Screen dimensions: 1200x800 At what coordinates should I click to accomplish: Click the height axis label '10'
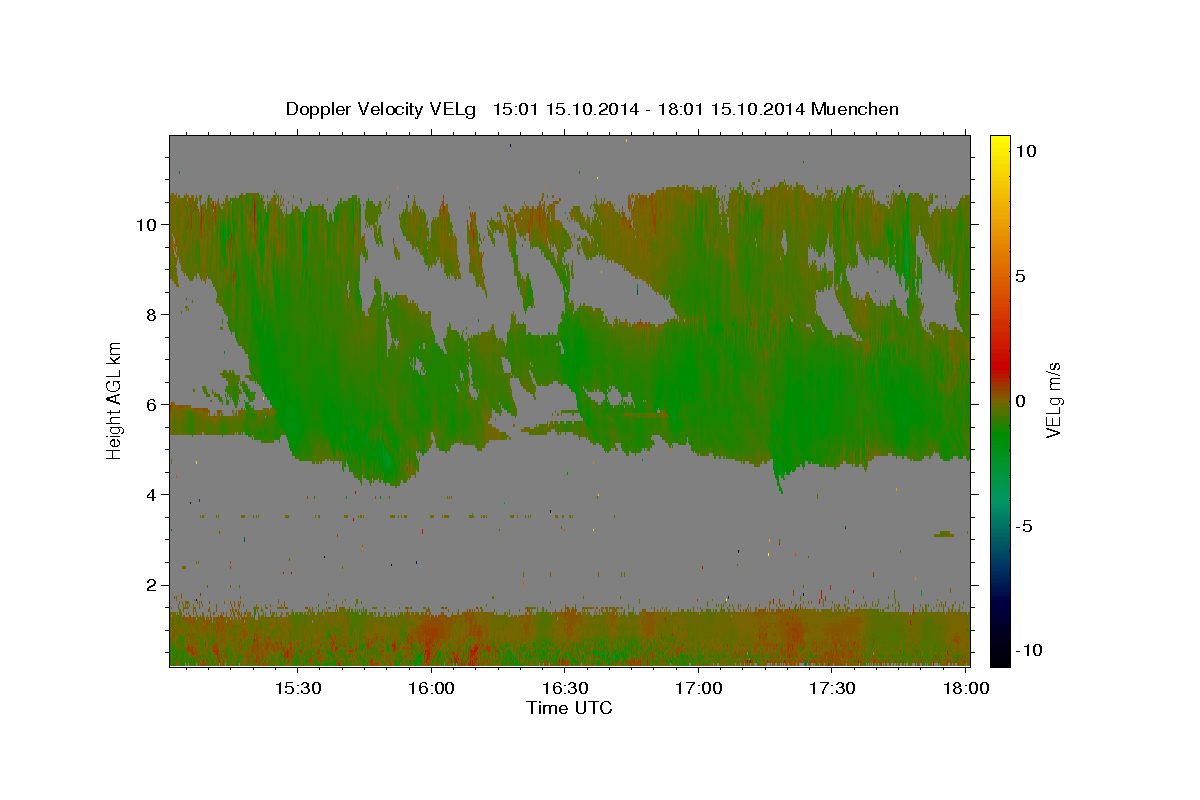(x=145, y=225)
